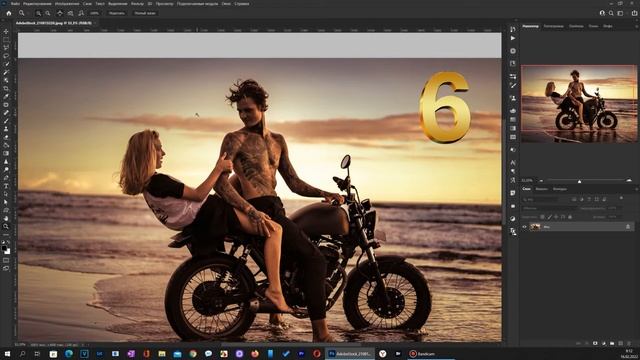Viewport: 640px width, 360px height.
Task: Toggle layer filtering switch in Layers panel
Action: tap(621, 198)
